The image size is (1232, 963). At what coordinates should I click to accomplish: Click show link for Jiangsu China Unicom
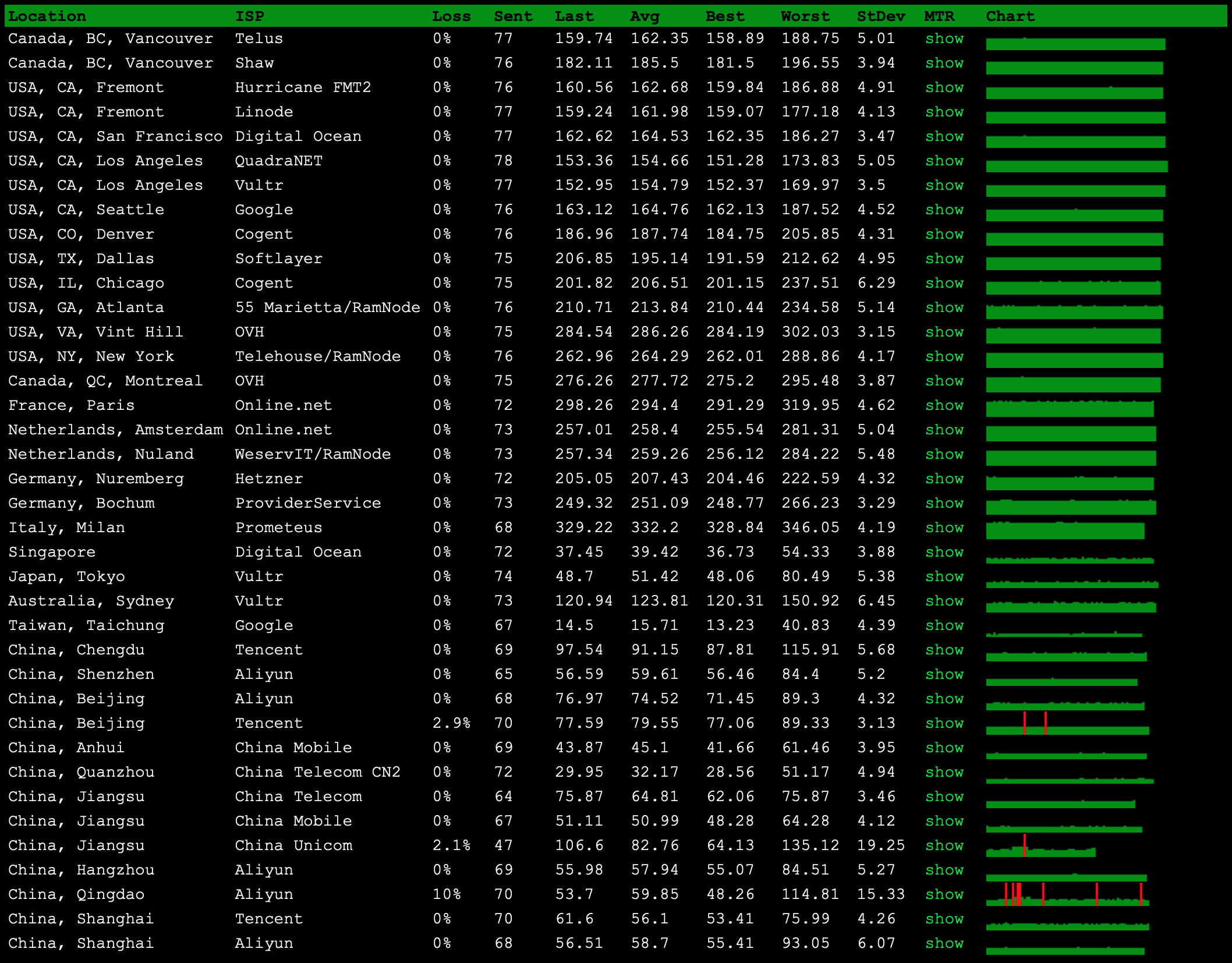pyautogui.click(x=944, y=845)
